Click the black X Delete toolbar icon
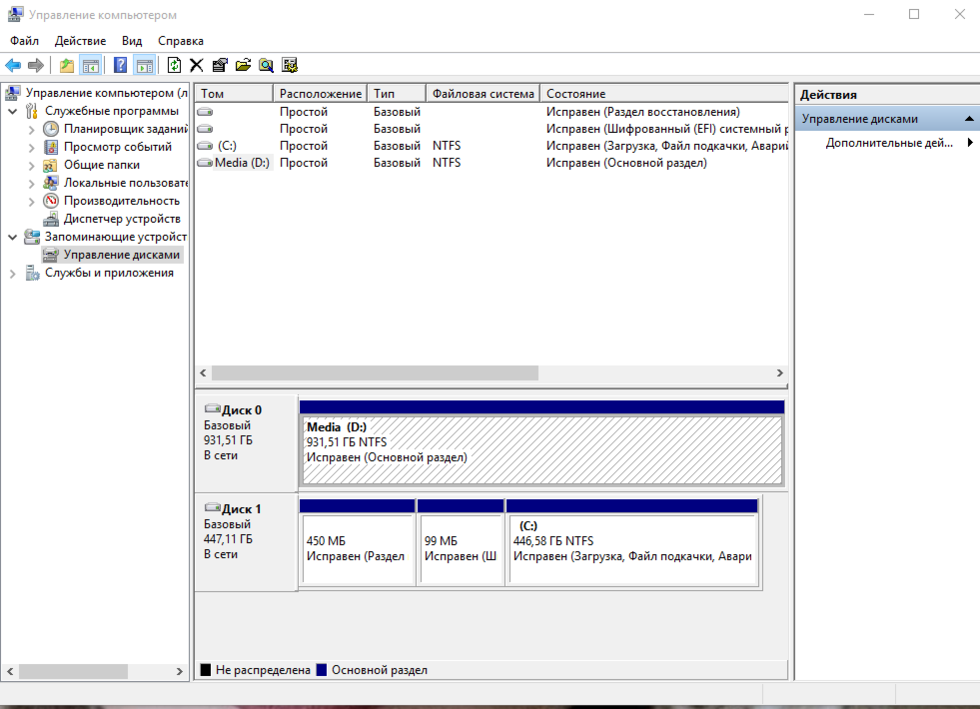Viewport: 980px width, 709px height. click(197, 65)
